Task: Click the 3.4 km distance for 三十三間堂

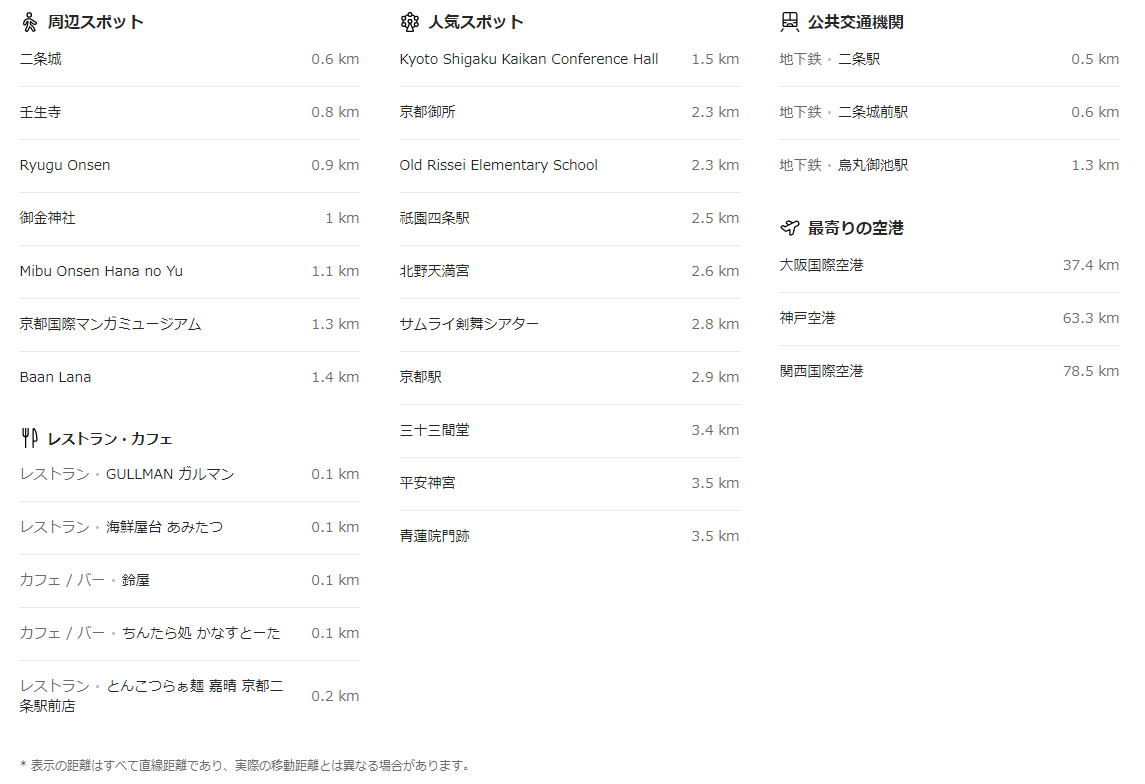Action: pos(715,431)
